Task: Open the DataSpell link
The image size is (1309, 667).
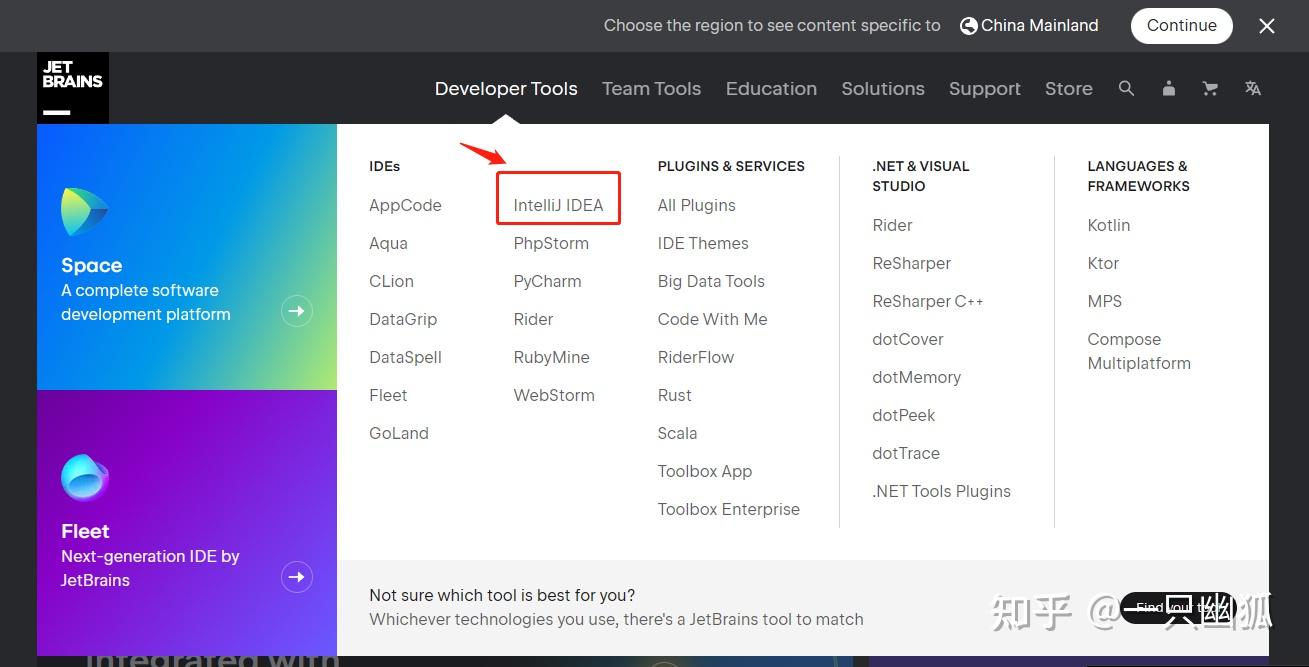Action: (x=405, y=357)
